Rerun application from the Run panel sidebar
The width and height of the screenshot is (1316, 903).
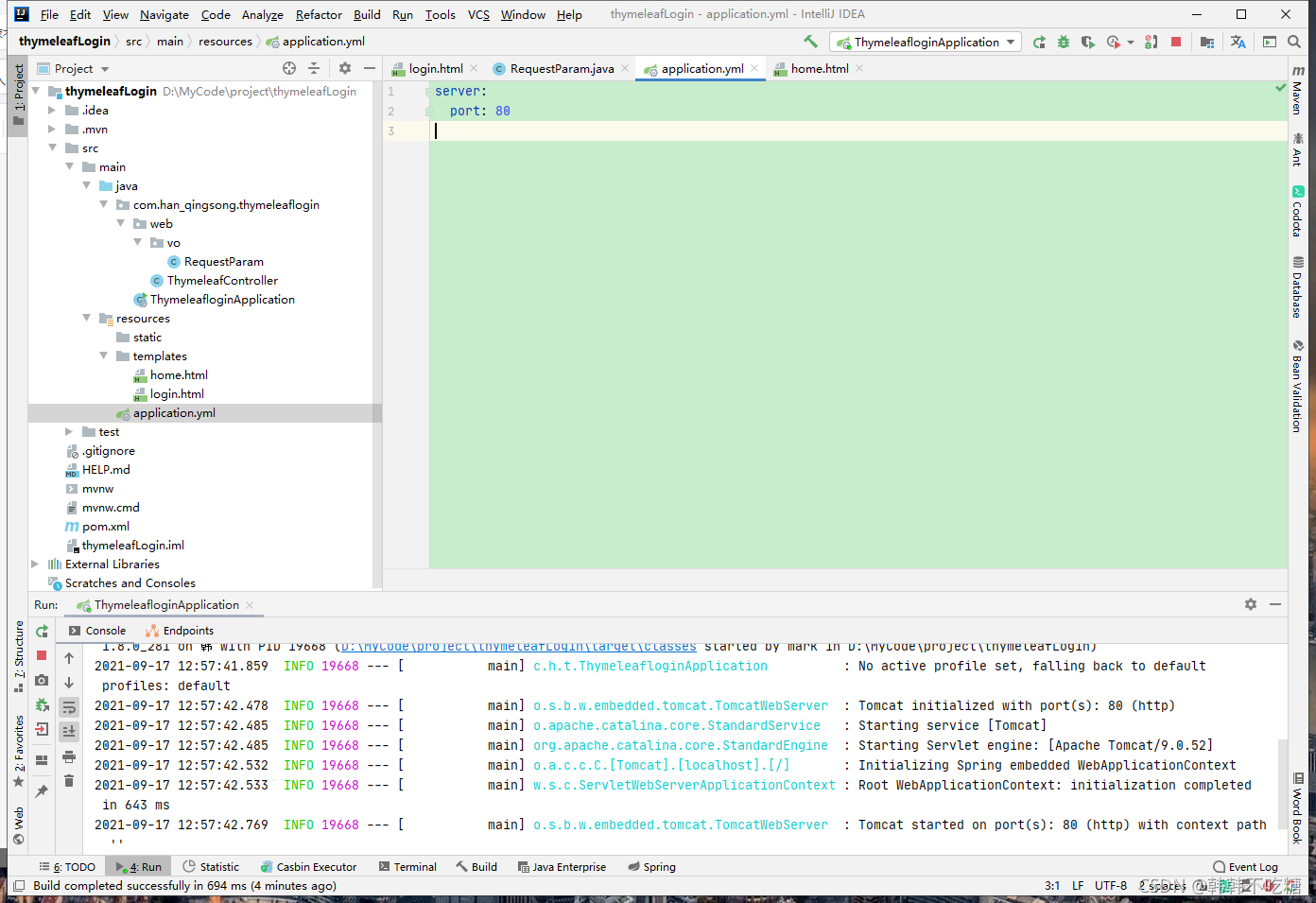[x=42, y=631]
